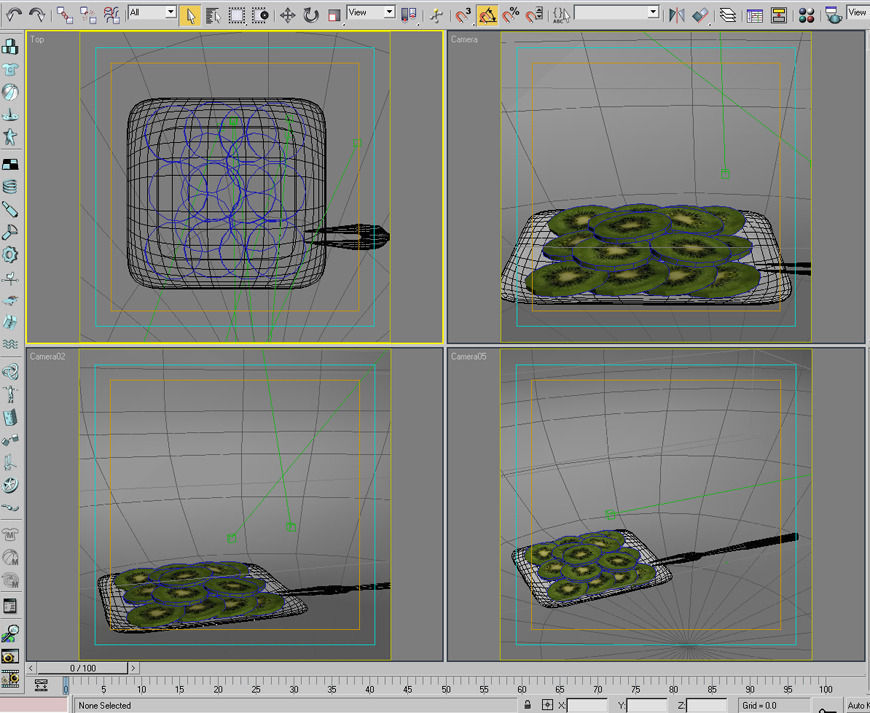The width and height of the screenshot is (870, 713).
Task: Click the 'Grid = 0.0' status readout
Action: click(x=759, y=705)
